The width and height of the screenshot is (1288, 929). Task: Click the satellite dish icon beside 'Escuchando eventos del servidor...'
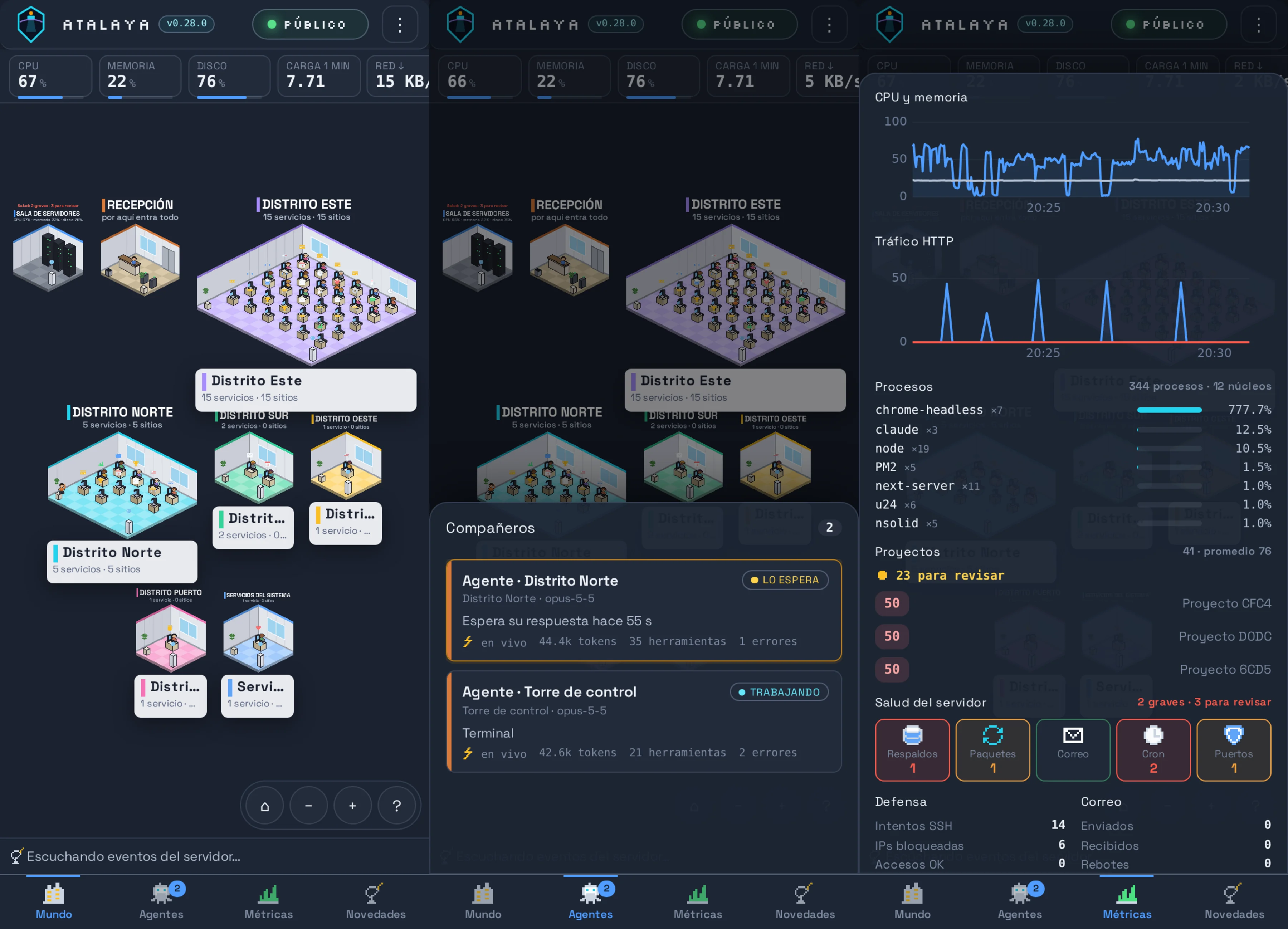click(16, 856)
